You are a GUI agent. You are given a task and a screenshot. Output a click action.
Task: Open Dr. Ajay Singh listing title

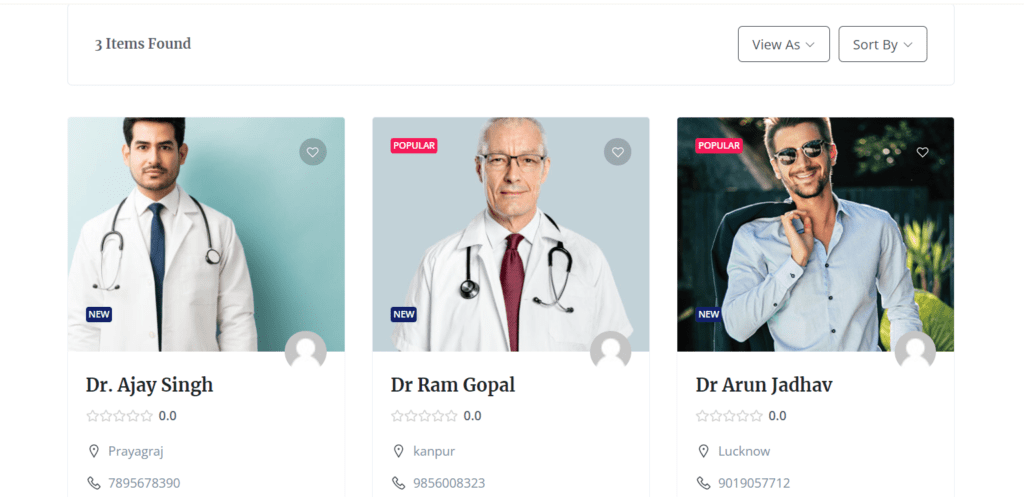(150, 385)
